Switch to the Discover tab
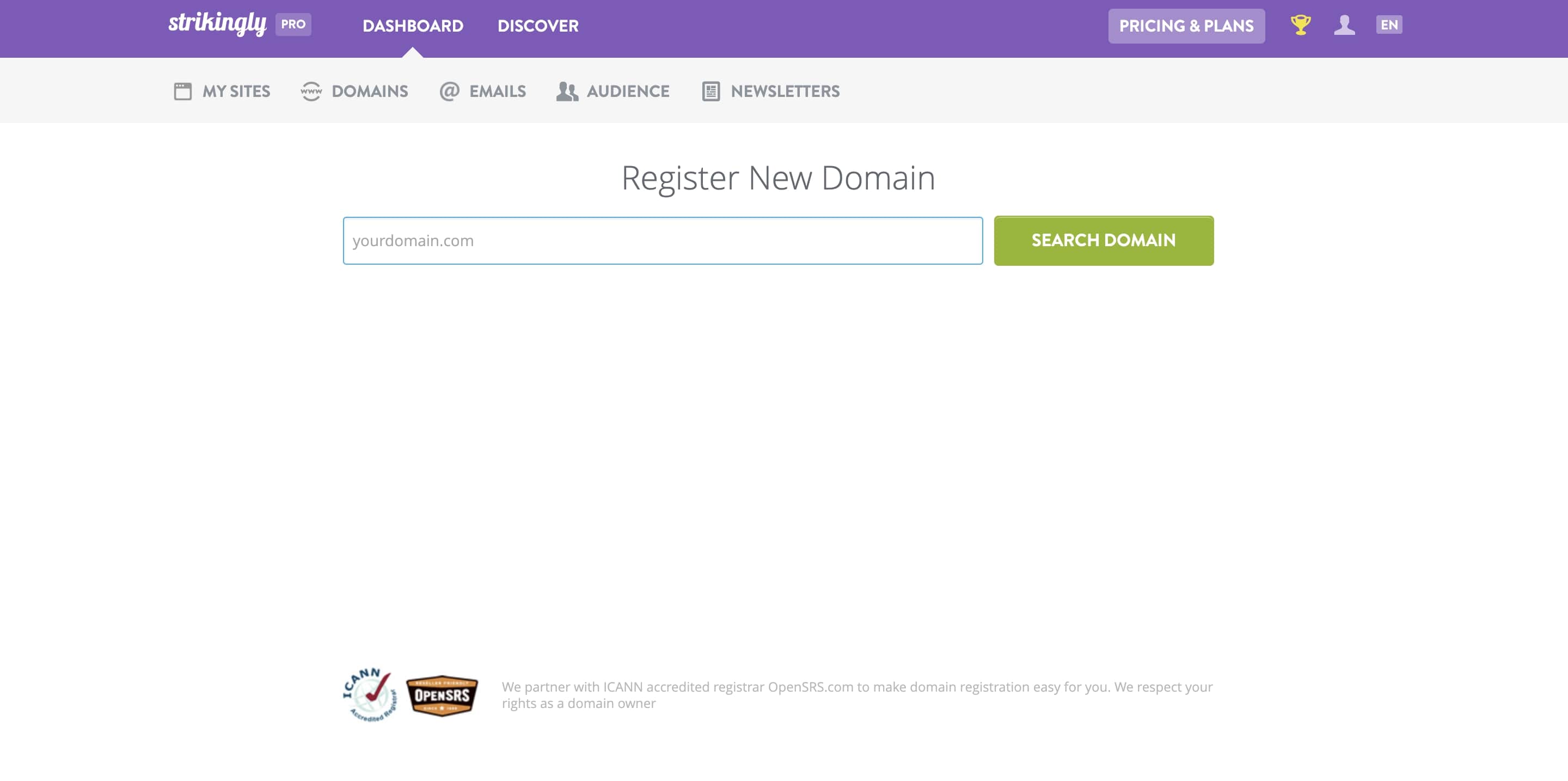 point(538,26)
